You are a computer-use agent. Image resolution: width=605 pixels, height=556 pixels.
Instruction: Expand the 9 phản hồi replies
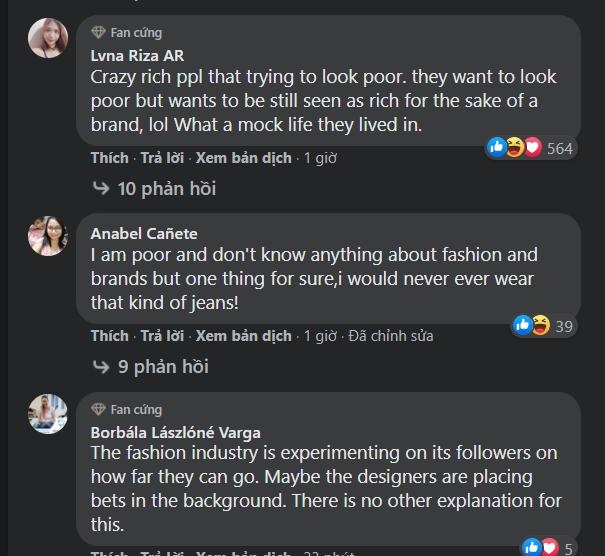(162, 366)
